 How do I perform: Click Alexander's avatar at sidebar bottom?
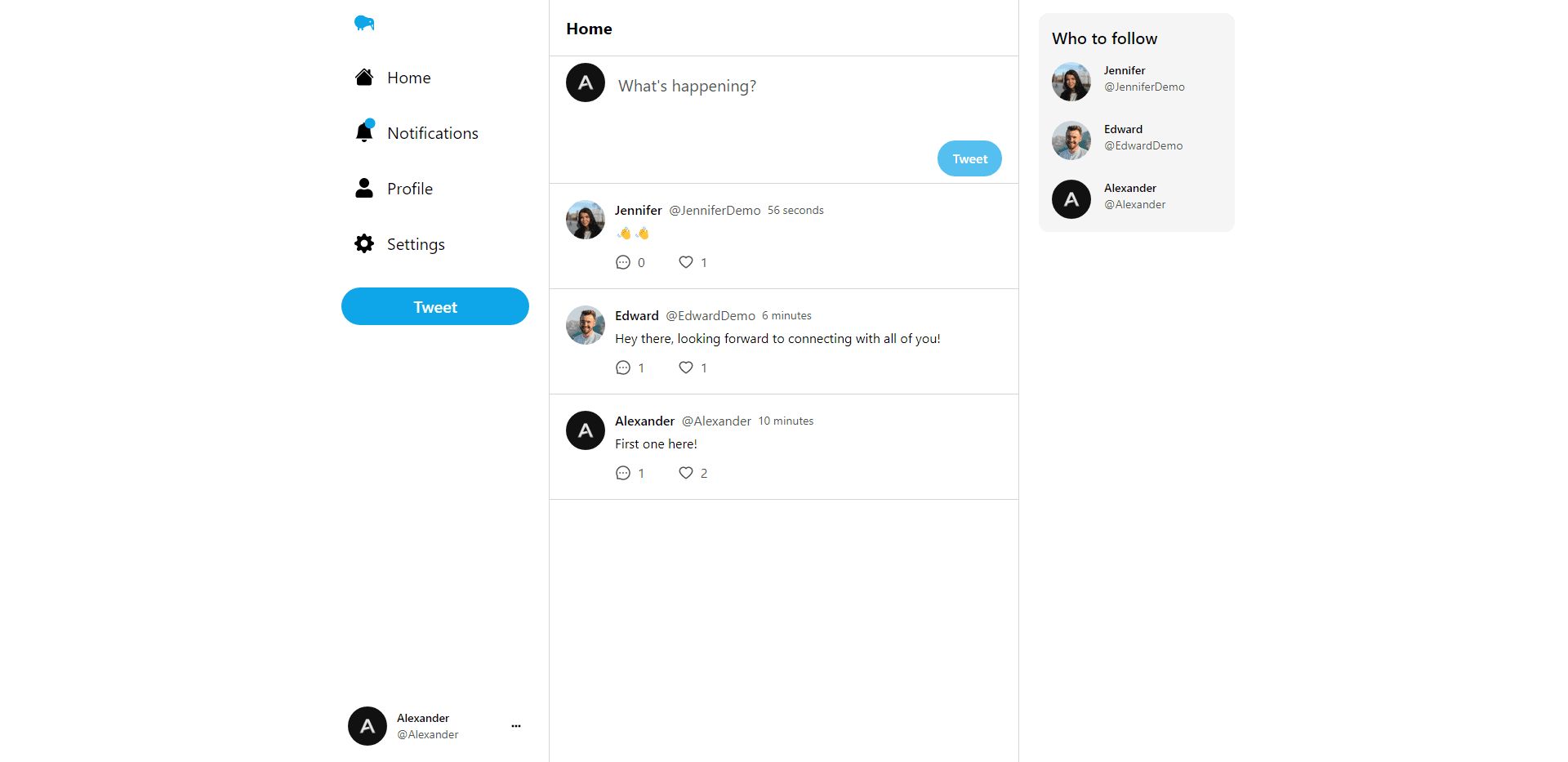coord(367,726)
